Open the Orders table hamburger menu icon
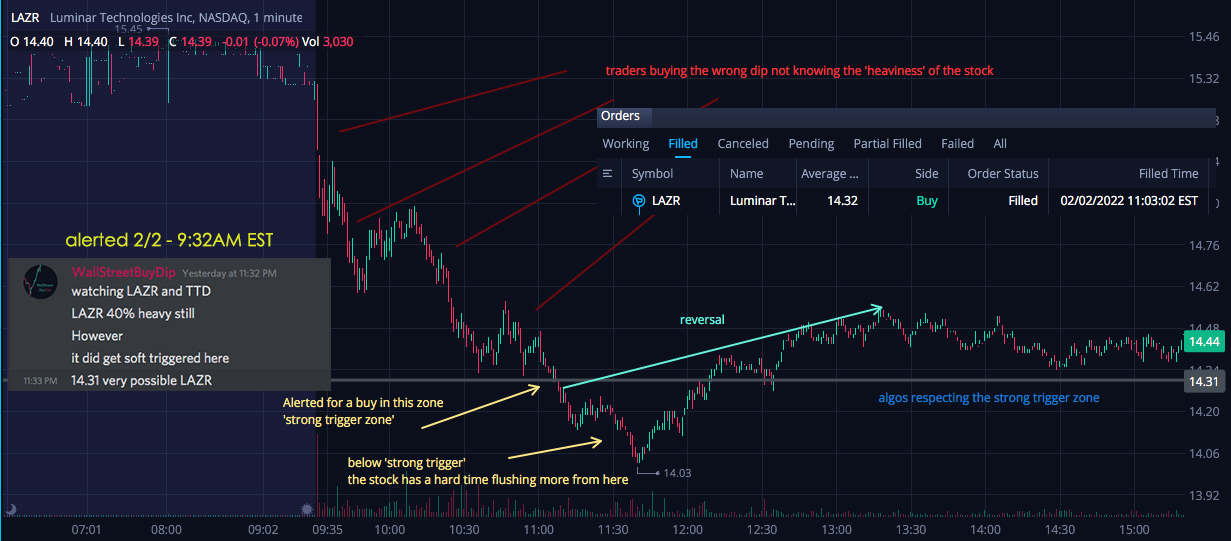Viewport: 1231px width, 541px height. click(x=607, y=173)
